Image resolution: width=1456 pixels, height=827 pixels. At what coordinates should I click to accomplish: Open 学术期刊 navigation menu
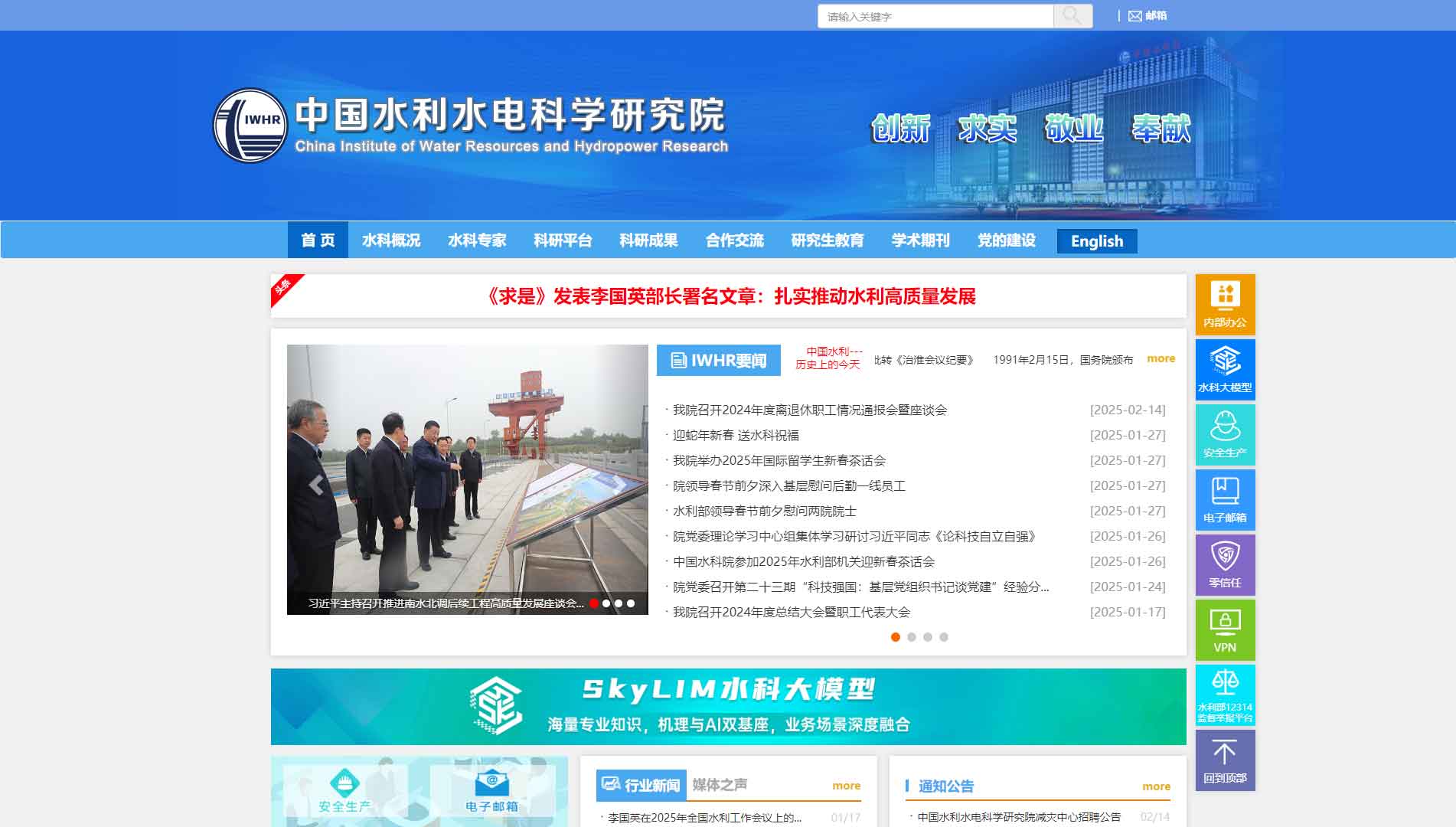click(920, 240)
